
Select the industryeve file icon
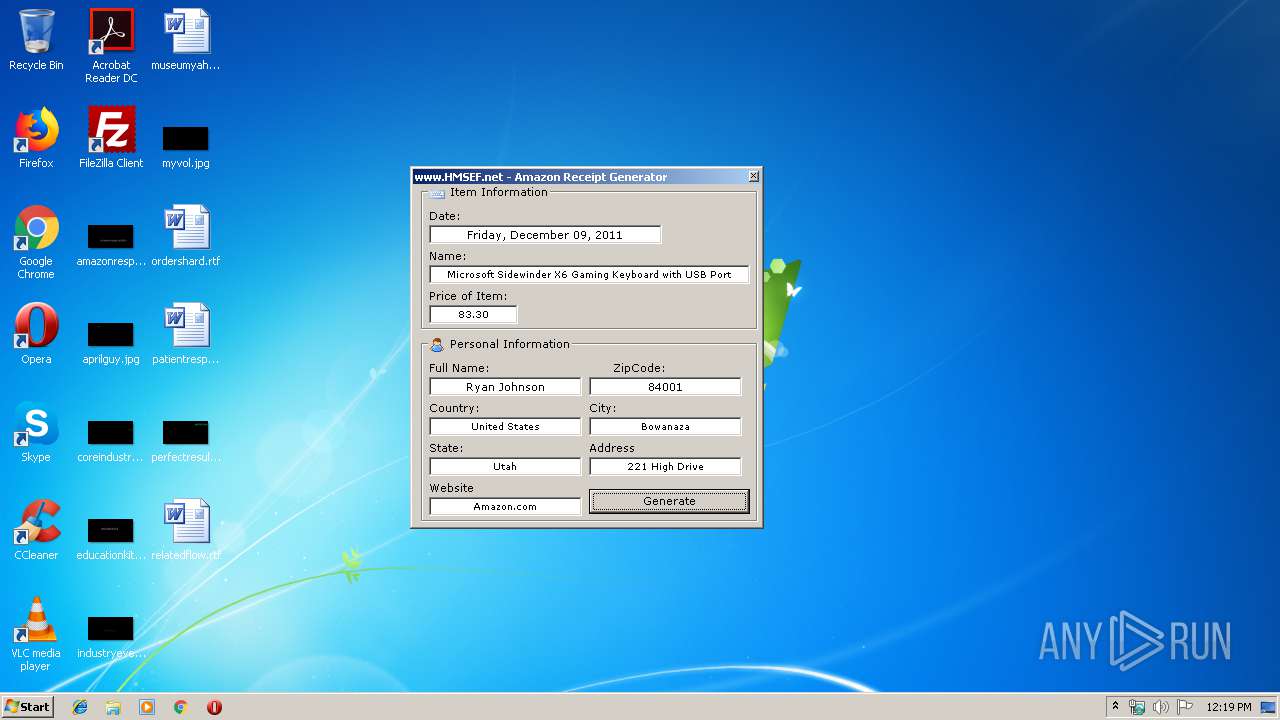click(111, 636)
